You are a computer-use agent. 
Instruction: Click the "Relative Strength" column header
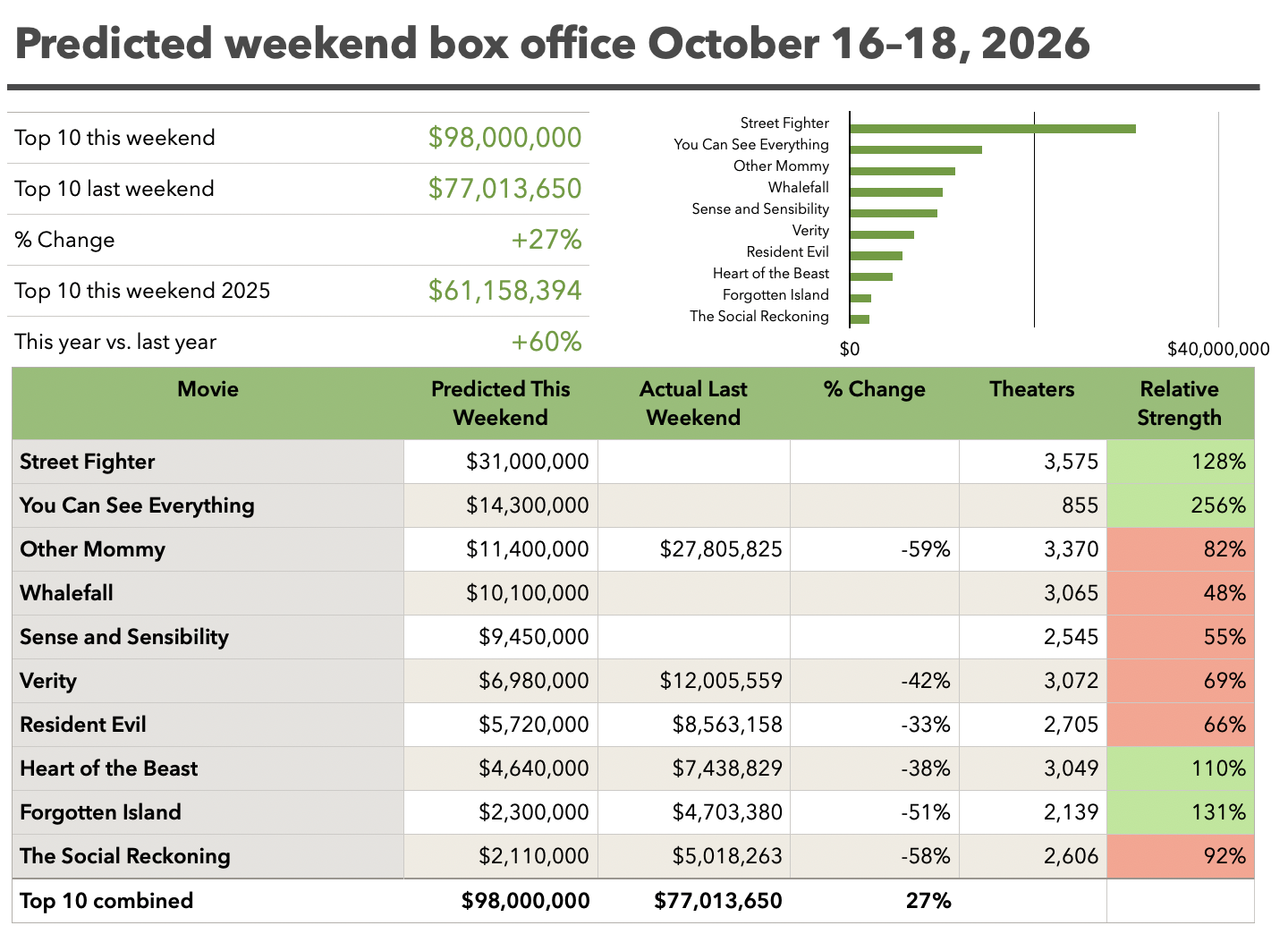(x=1180, y=403)
